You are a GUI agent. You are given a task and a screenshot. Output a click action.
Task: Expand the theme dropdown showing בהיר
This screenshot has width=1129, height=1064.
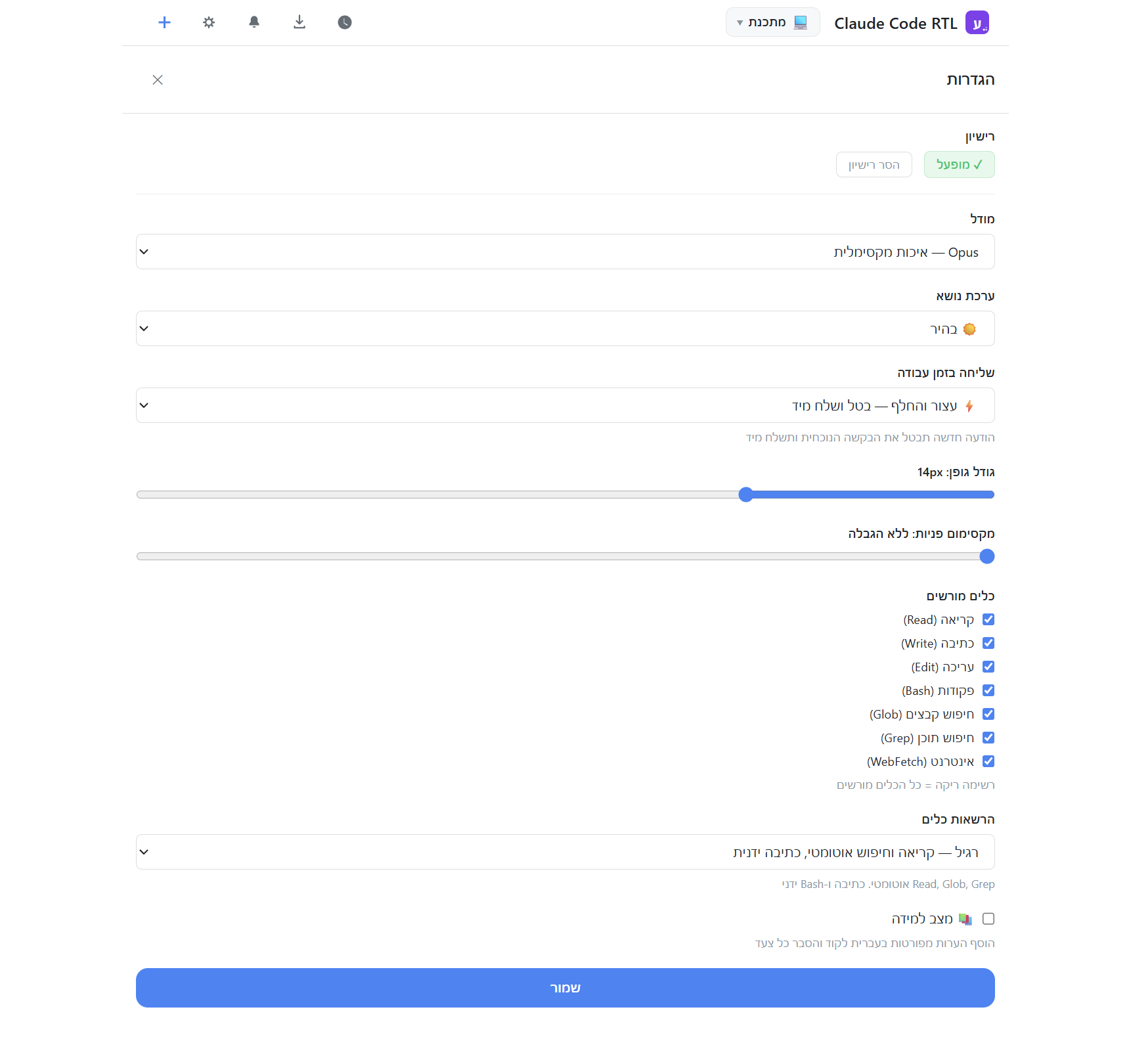565,328
